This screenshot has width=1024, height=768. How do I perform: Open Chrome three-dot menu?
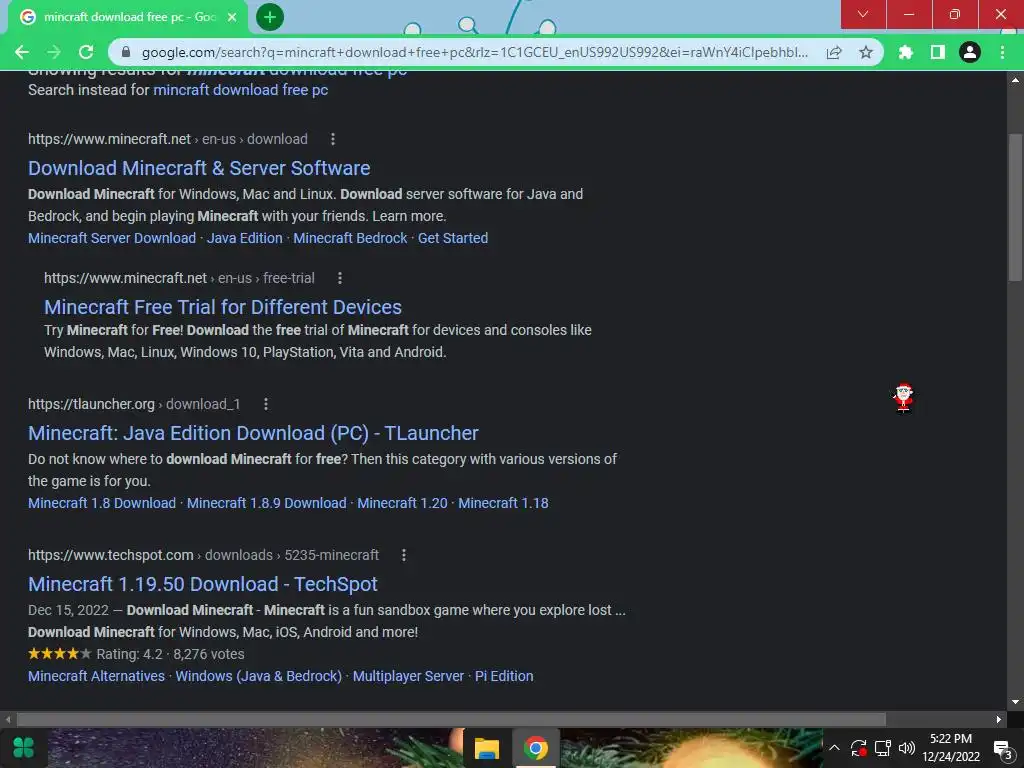point(1002,52)
